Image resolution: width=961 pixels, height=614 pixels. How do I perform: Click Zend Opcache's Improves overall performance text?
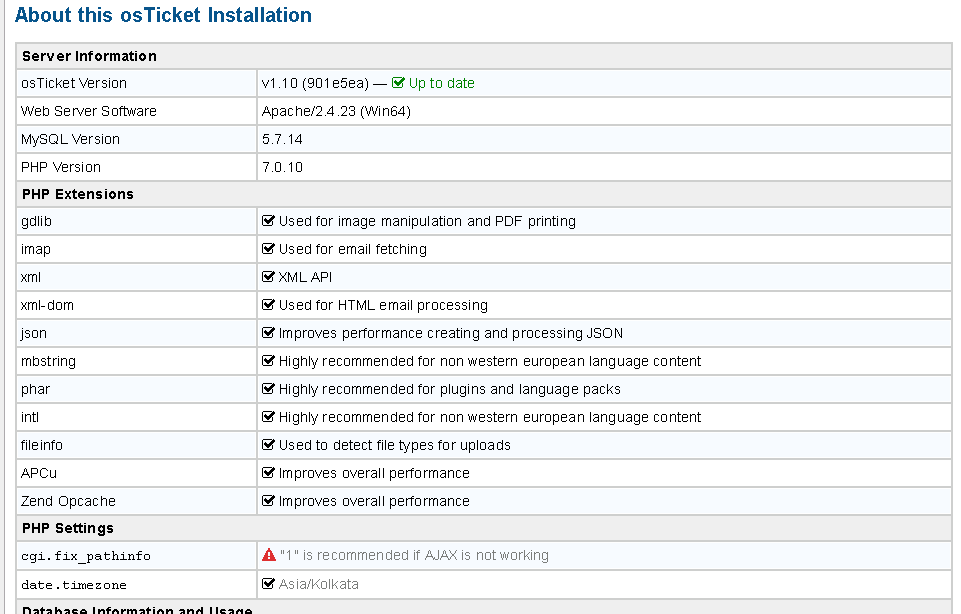[x=374, y=501]
